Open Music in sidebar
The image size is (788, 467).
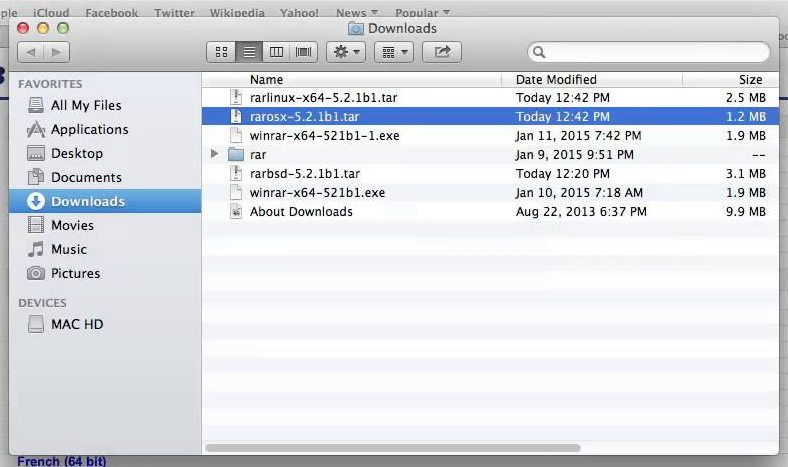[x=105, y=249]
